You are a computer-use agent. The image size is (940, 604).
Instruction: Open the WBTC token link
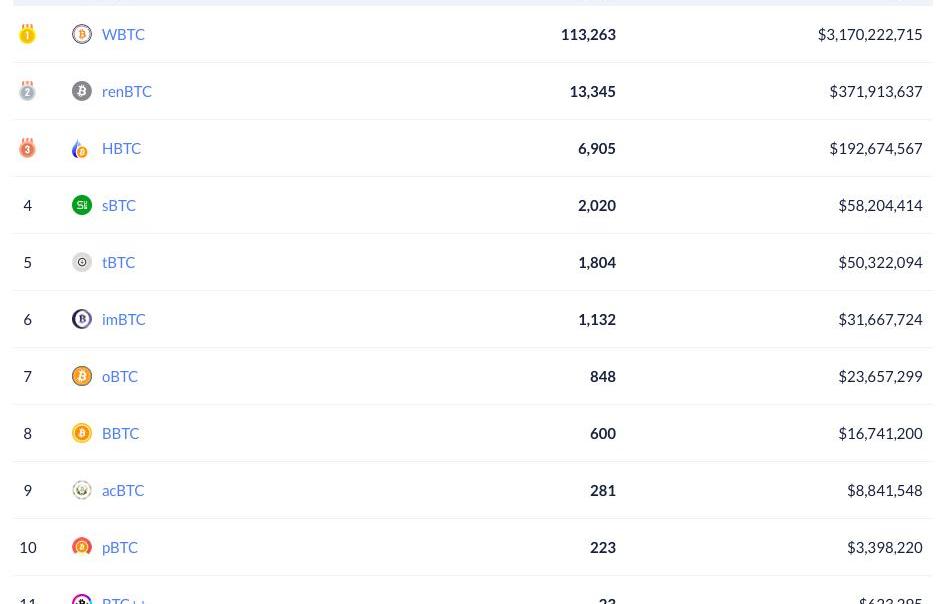point(123,34)
